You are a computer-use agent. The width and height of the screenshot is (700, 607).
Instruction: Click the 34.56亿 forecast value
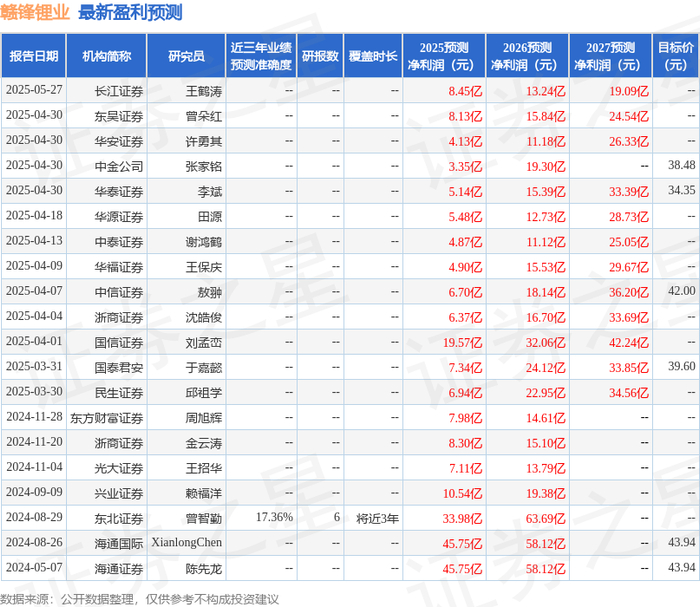629,393
